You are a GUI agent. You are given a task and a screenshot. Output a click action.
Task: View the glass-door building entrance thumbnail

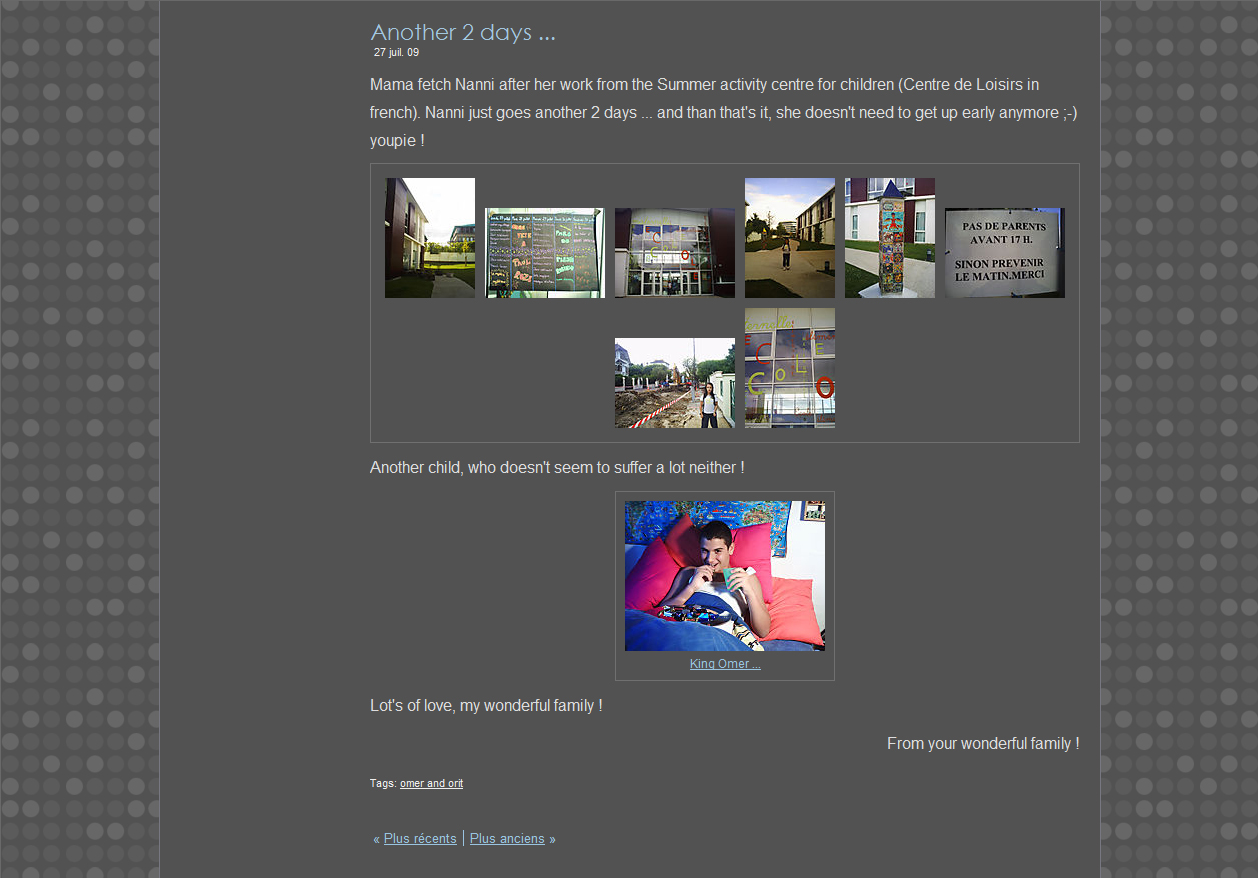pyautogui.click(x=675, y=253)
